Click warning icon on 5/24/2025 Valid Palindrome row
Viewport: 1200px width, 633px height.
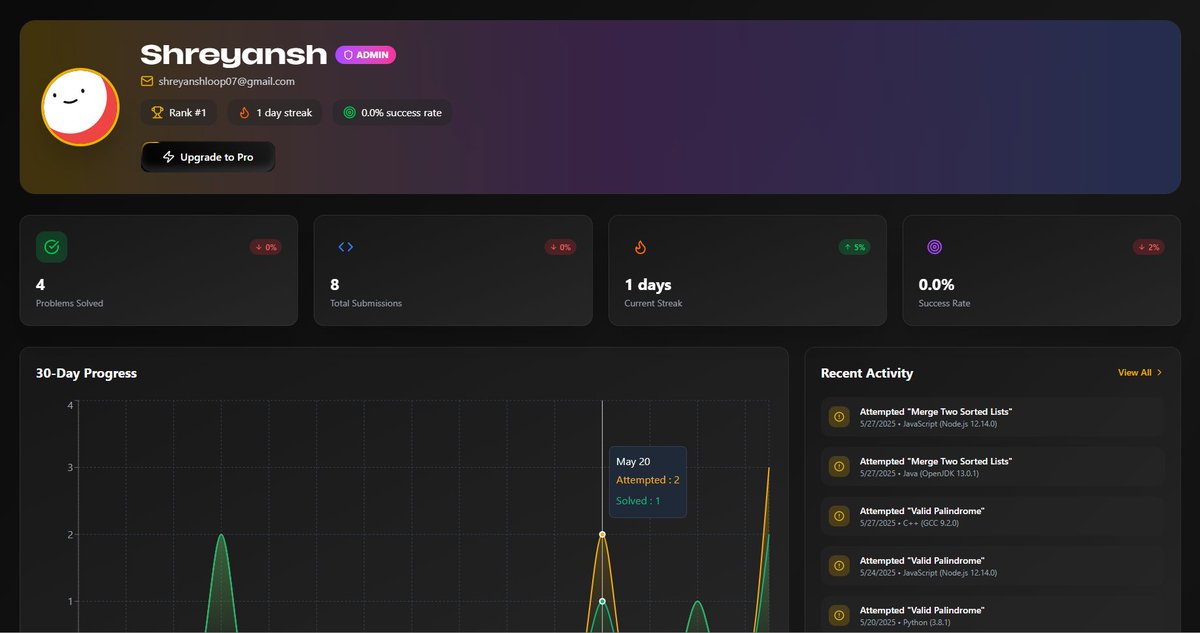pos(839,566)
